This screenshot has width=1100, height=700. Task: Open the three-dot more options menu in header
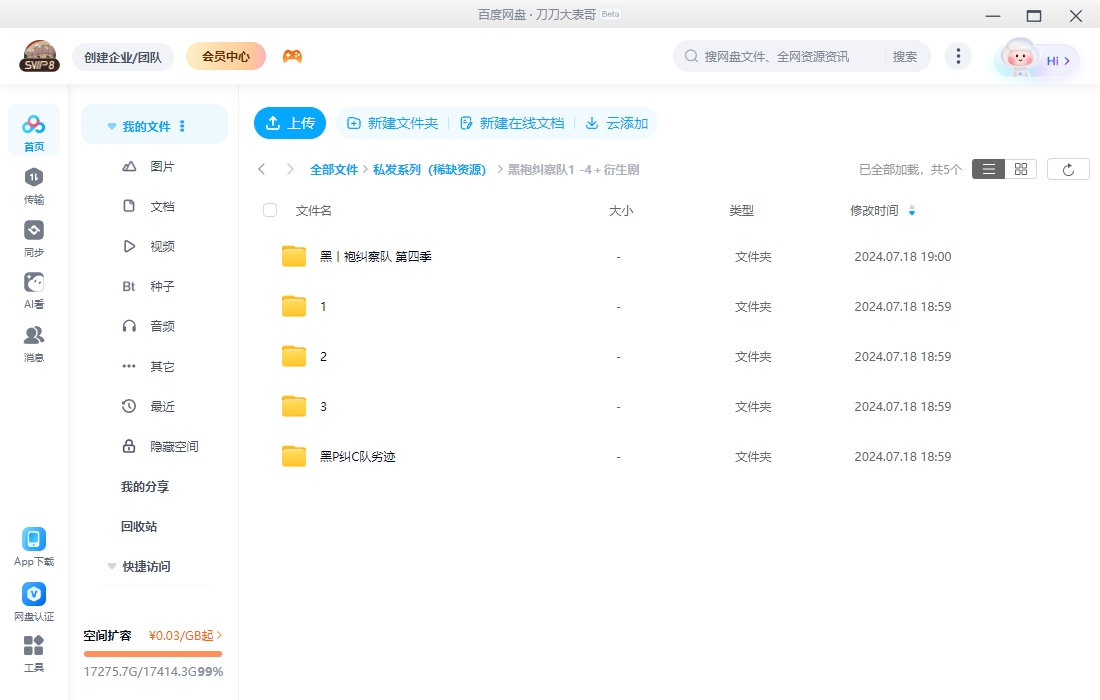pos(958,56)
